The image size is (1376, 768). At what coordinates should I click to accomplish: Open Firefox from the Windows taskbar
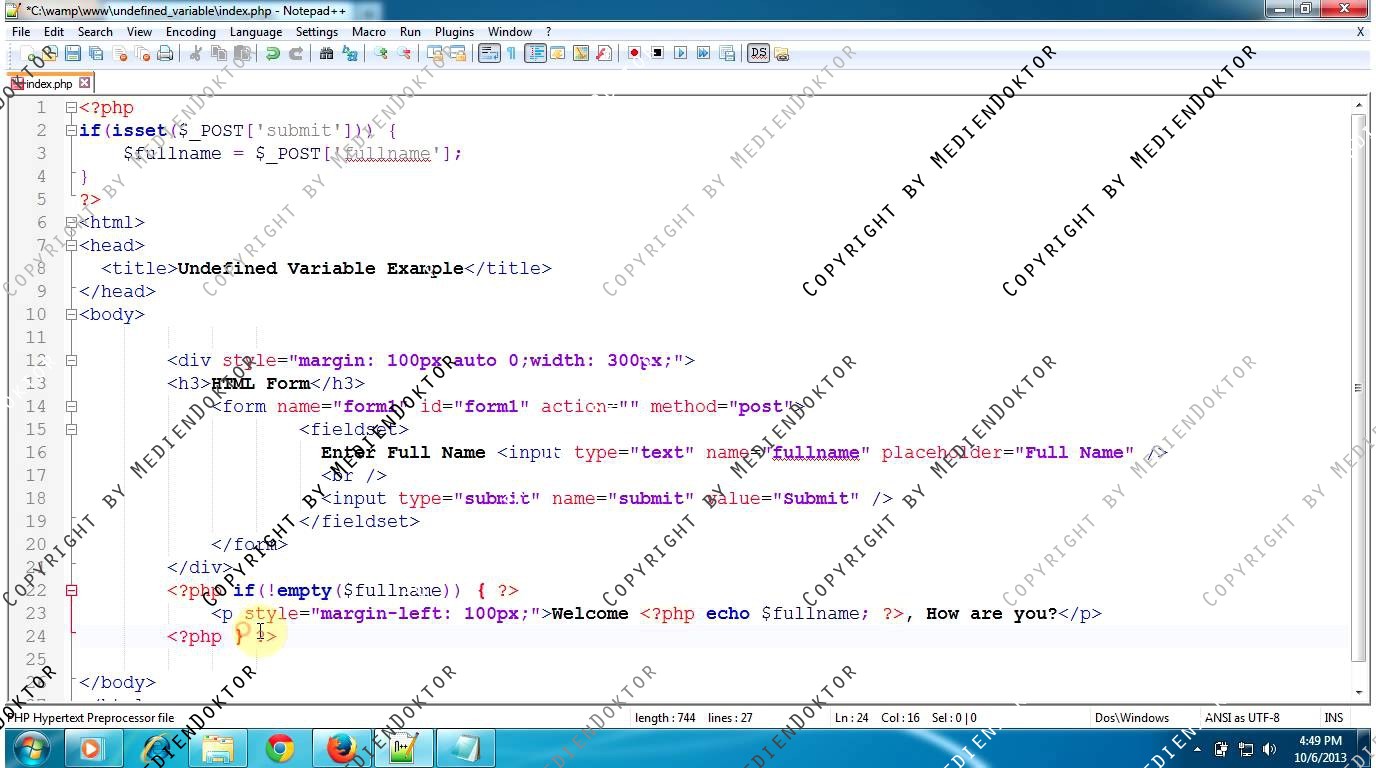pos(342,748)
